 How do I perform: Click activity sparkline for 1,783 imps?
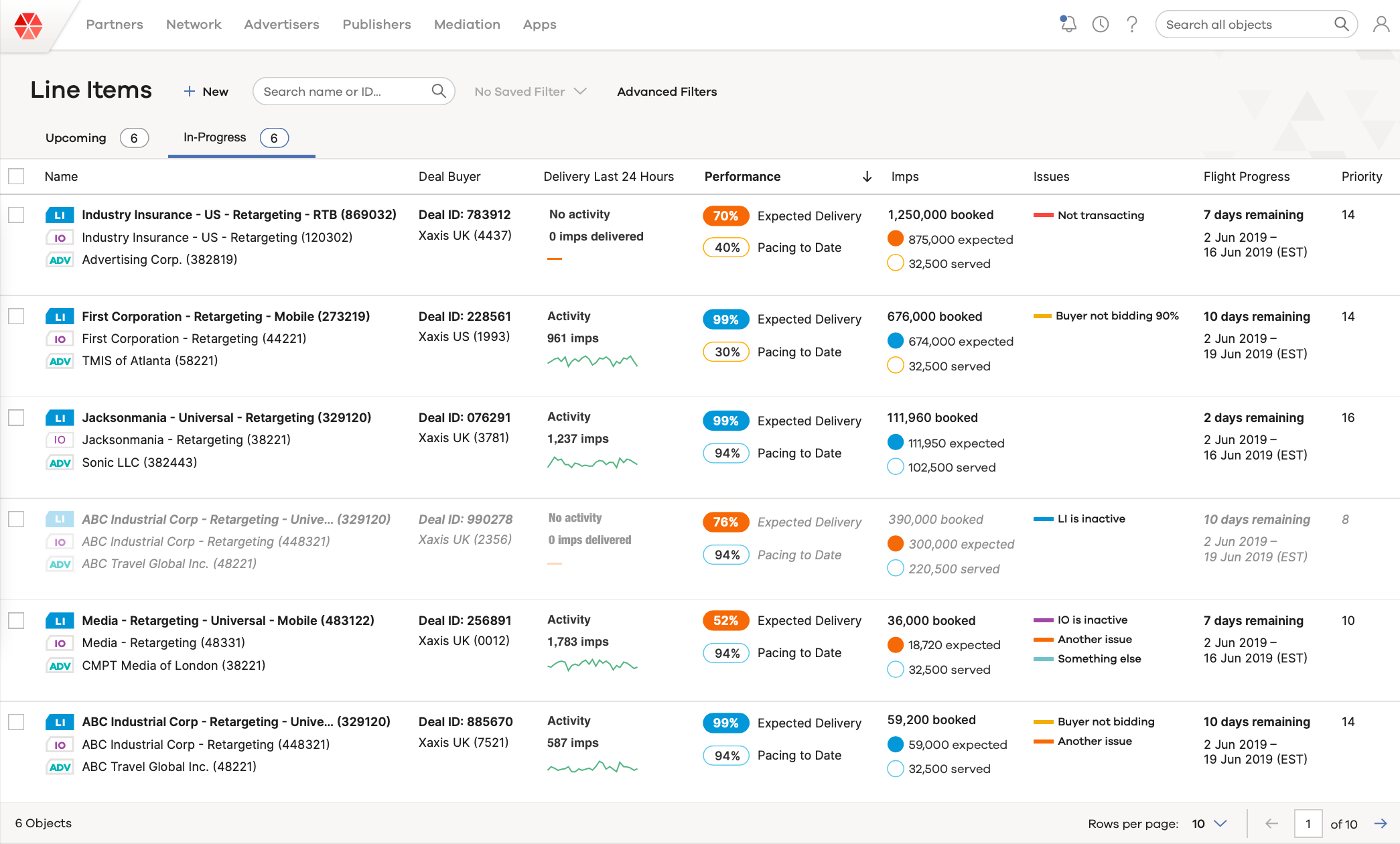(592, 665)
